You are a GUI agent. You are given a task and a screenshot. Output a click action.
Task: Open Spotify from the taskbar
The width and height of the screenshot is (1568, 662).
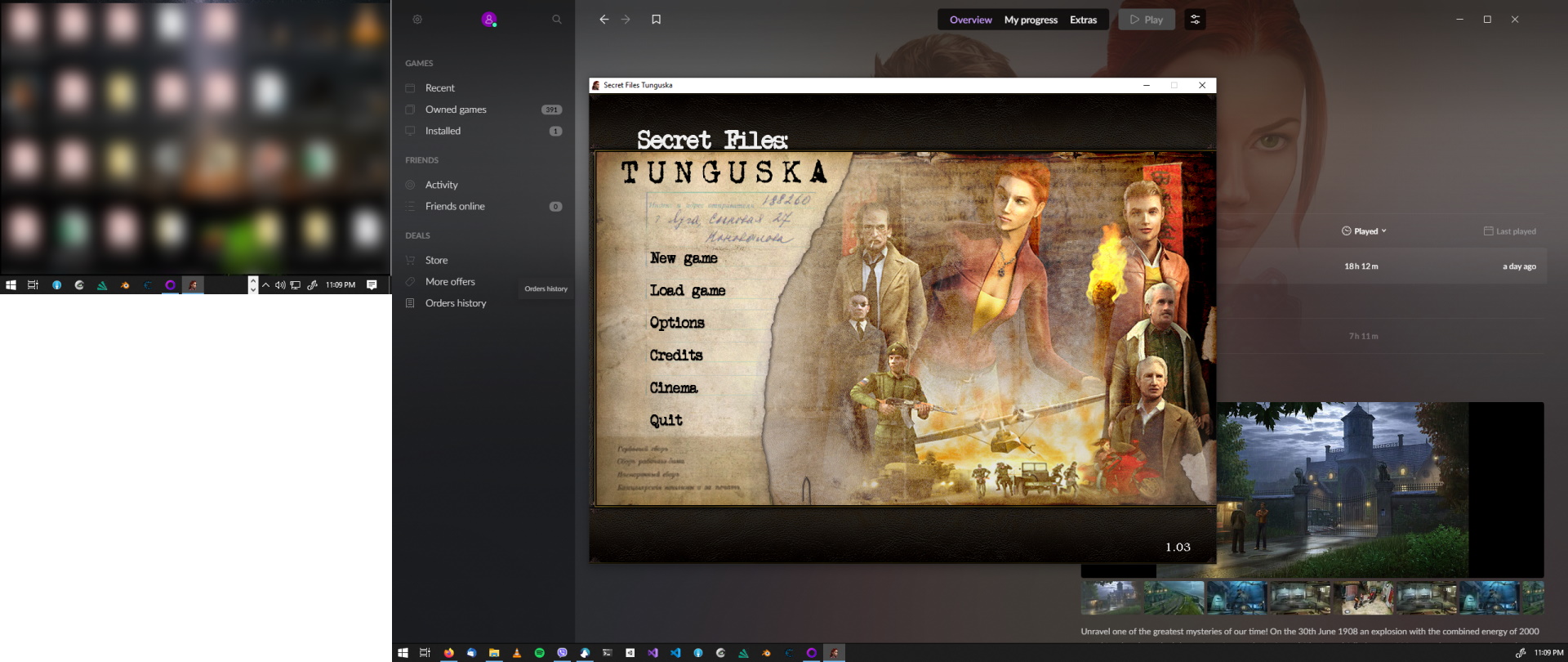click(x=539, y=653)
